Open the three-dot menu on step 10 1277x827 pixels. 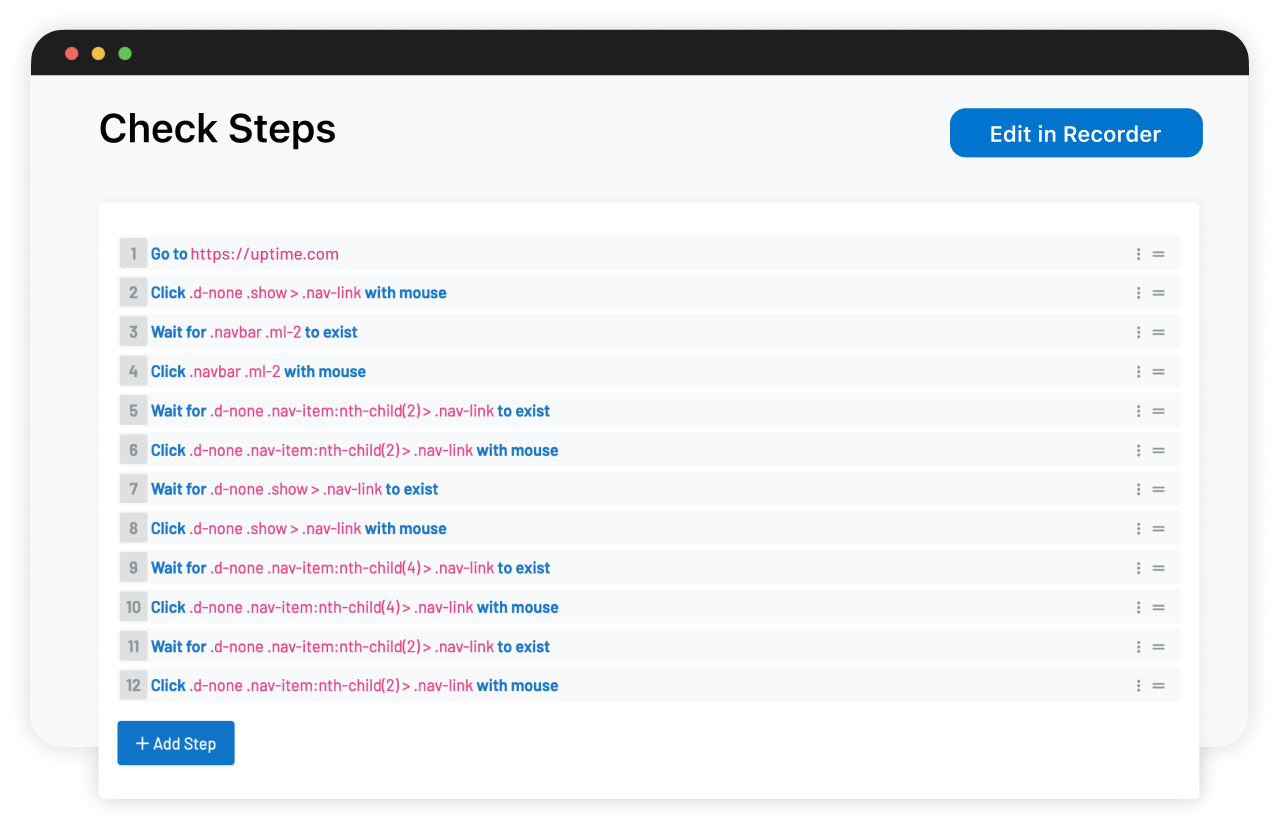(x=1138, y=607)
